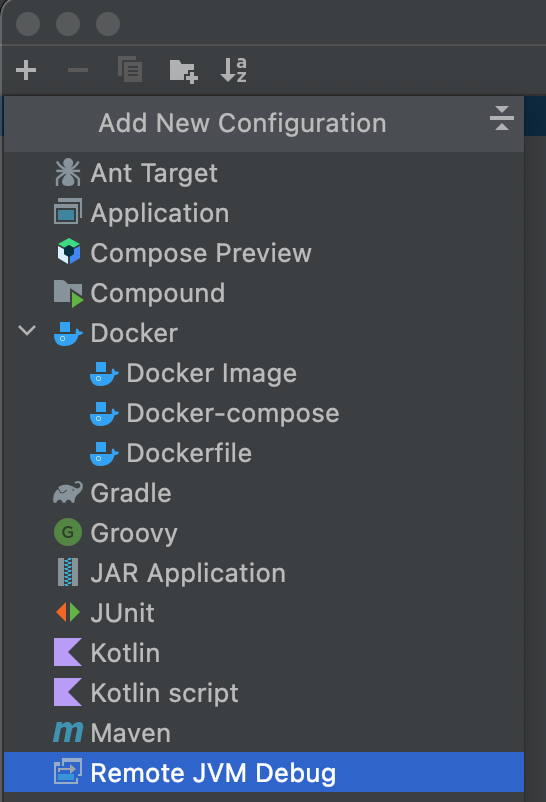
Task: Select Compose Preview from the list
Action: pyautogui.click(x=201, y=253)
